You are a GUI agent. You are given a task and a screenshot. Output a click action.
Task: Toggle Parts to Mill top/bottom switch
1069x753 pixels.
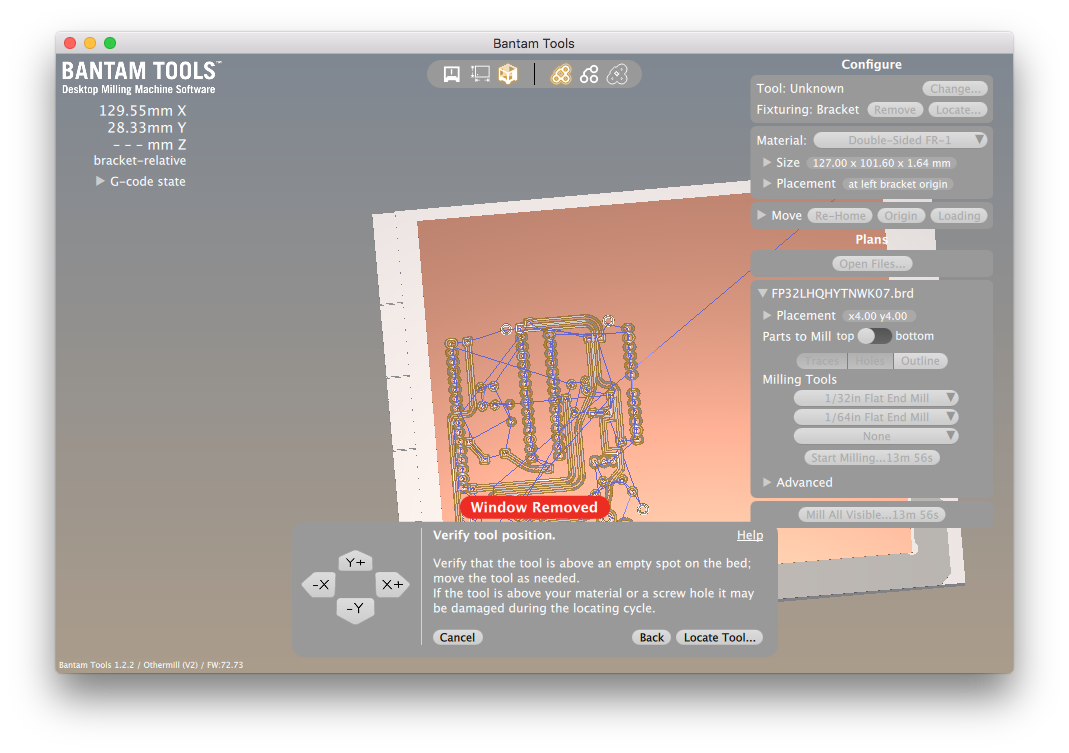874,336
